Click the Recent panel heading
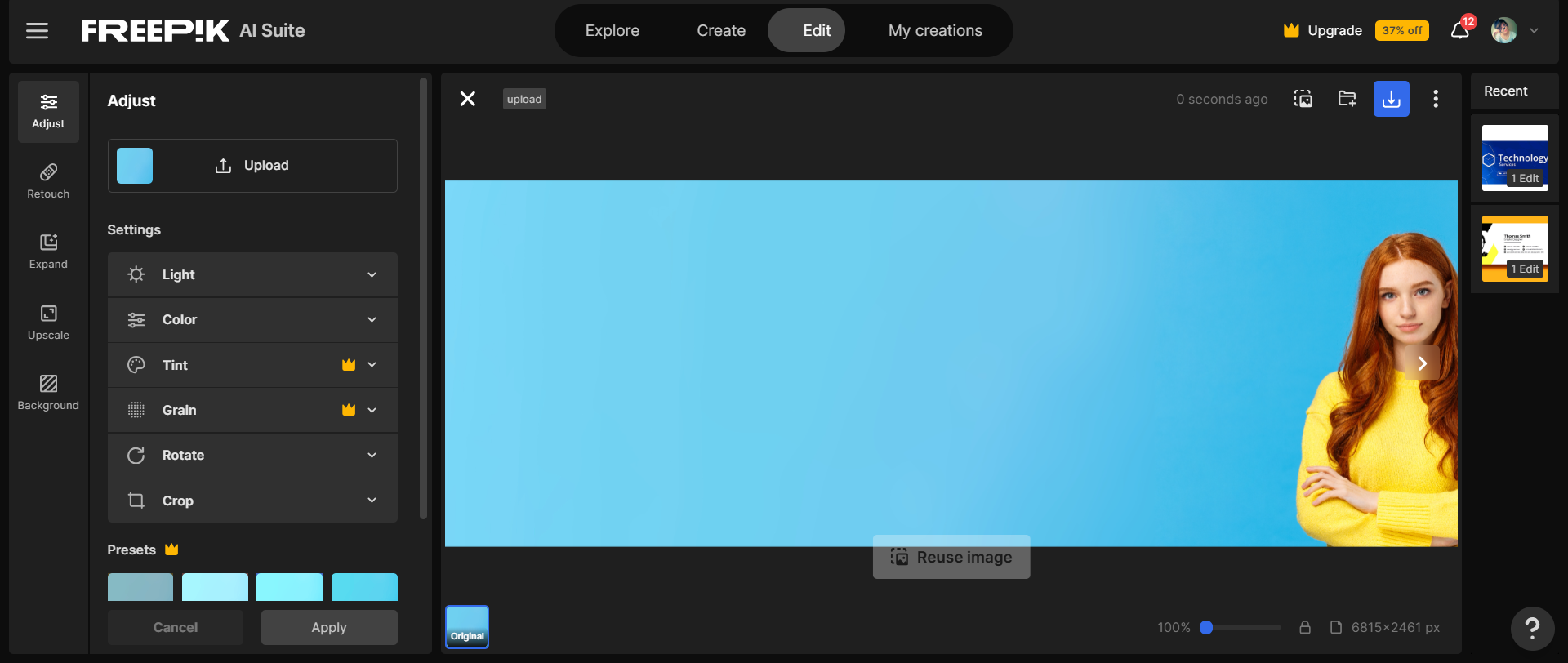 click(1505, 91)
